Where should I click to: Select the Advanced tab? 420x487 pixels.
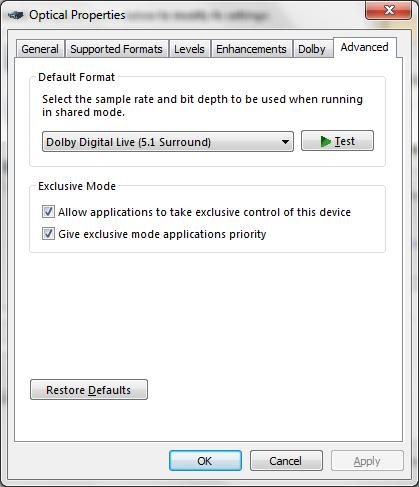point(365,47)
